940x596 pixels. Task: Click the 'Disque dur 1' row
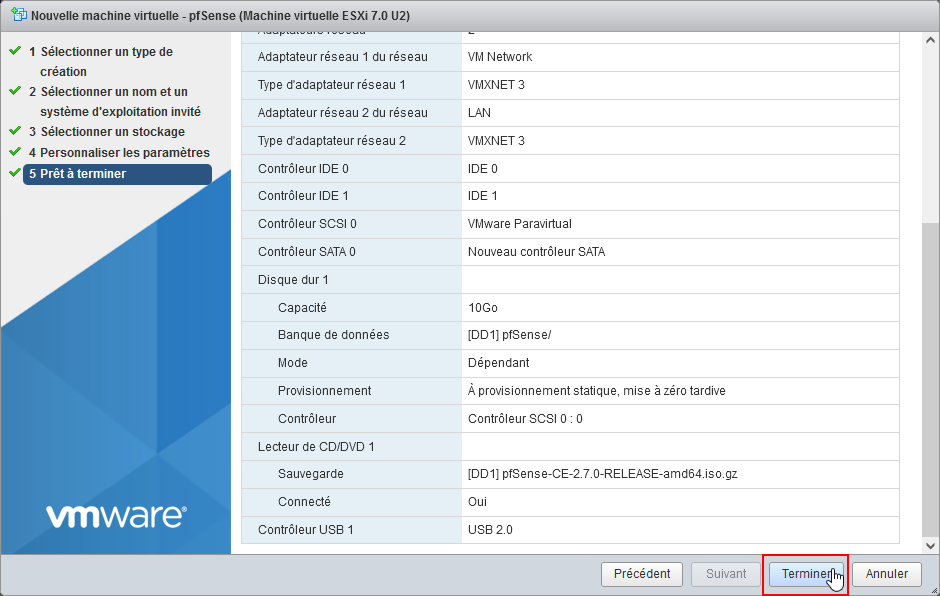click(x=570, y=280)
